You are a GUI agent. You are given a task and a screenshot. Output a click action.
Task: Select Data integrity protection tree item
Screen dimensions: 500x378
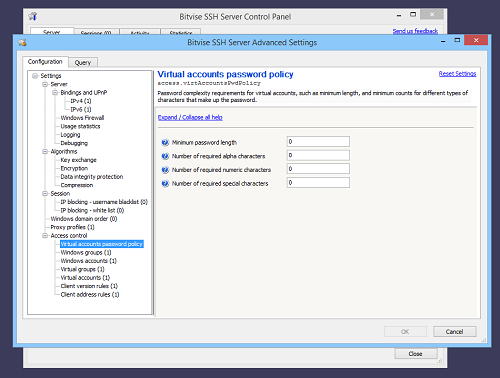point(92,177)
